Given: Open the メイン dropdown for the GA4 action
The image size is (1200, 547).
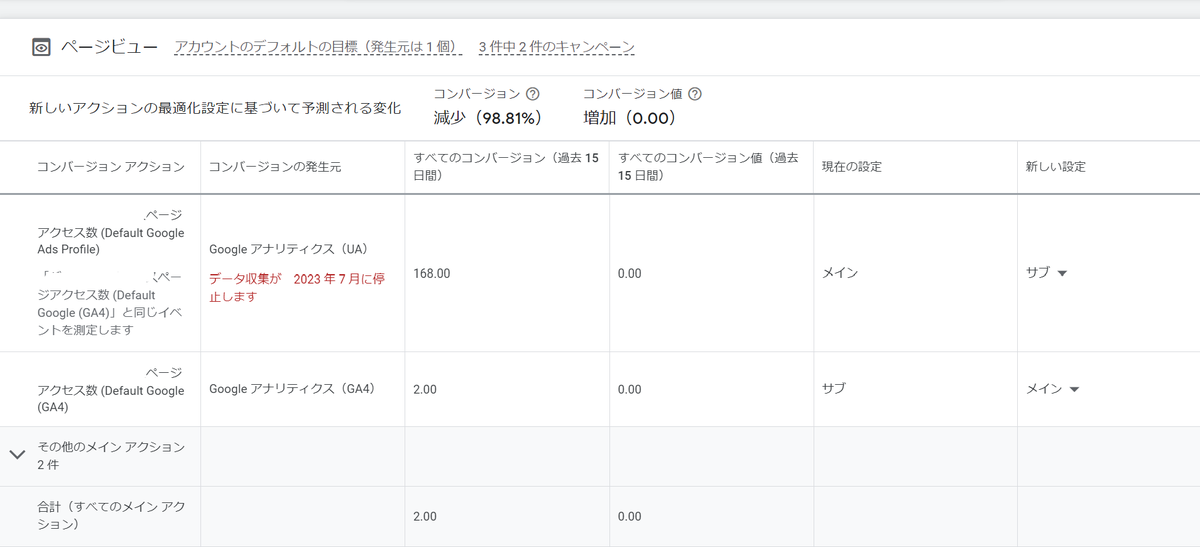Looking at the screenshot, I should coord(1053,389).
